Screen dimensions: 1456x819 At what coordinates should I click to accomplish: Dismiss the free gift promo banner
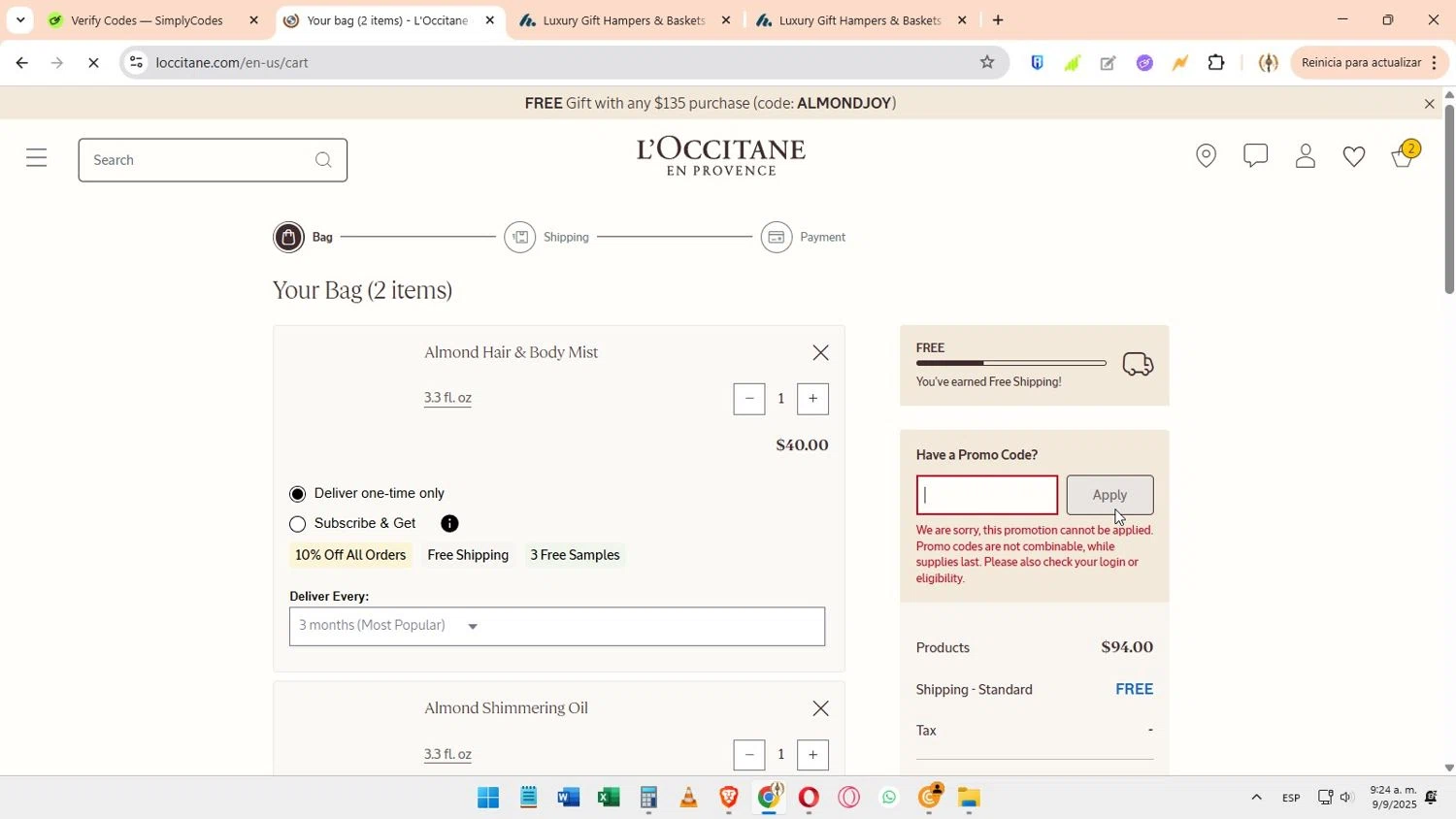1429,104
